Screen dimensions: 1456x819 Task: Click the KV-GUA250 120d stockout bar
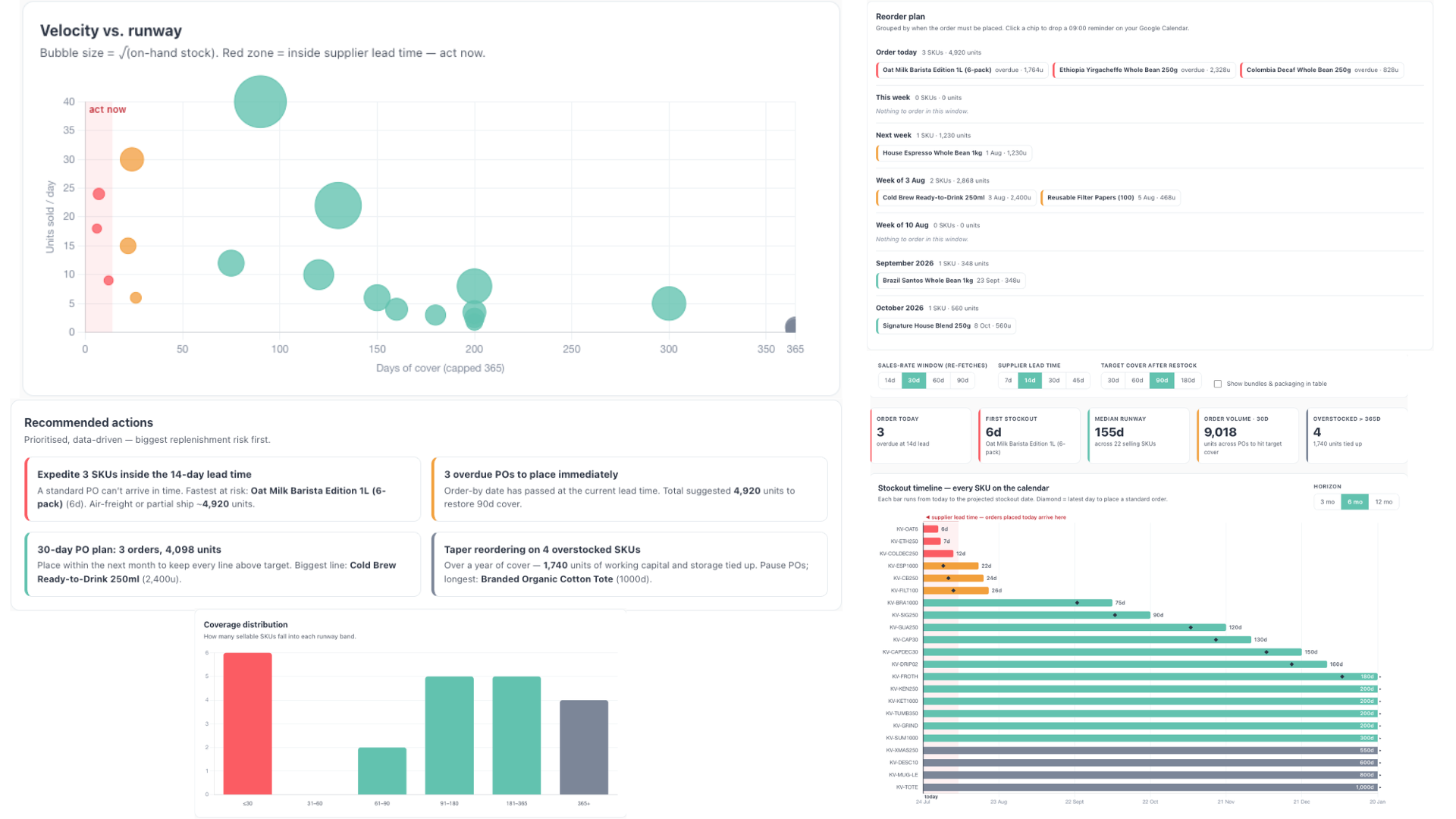pos(1075,627)
